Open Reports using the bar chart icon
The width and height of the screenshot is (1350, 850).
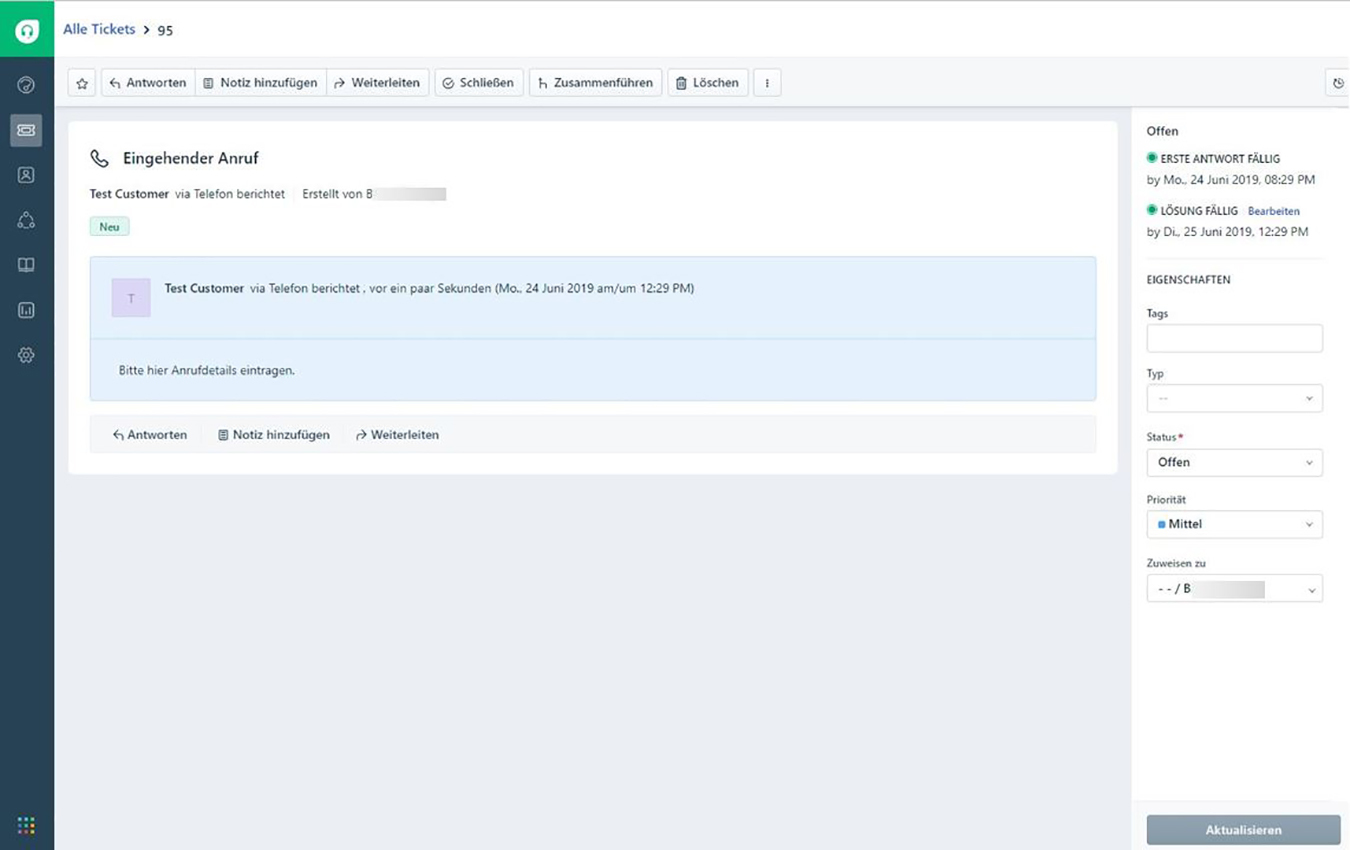coord(27,310)
